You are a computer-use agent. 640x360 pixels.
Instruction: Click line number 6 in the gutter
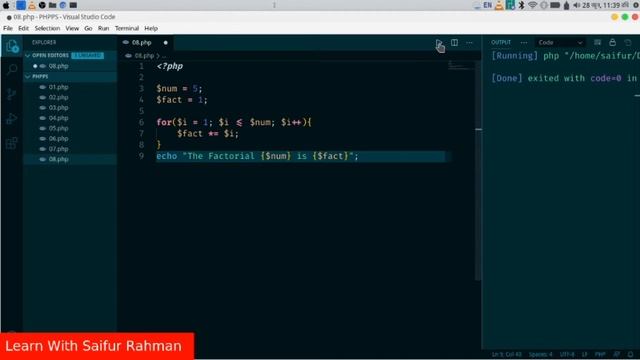click(141, 122)
